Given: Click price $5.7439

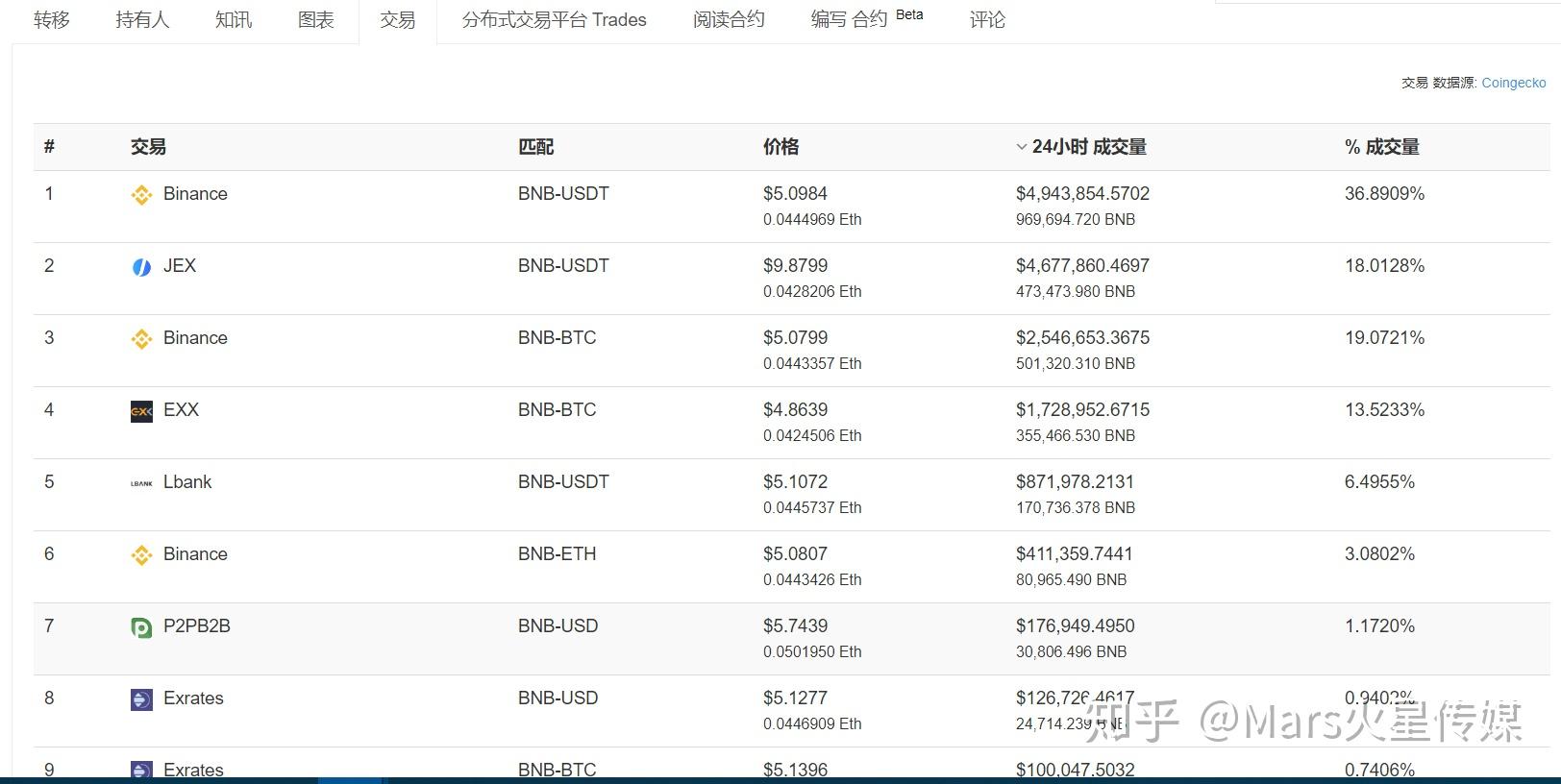Looking at the screenshot, I should pos(795,626).
